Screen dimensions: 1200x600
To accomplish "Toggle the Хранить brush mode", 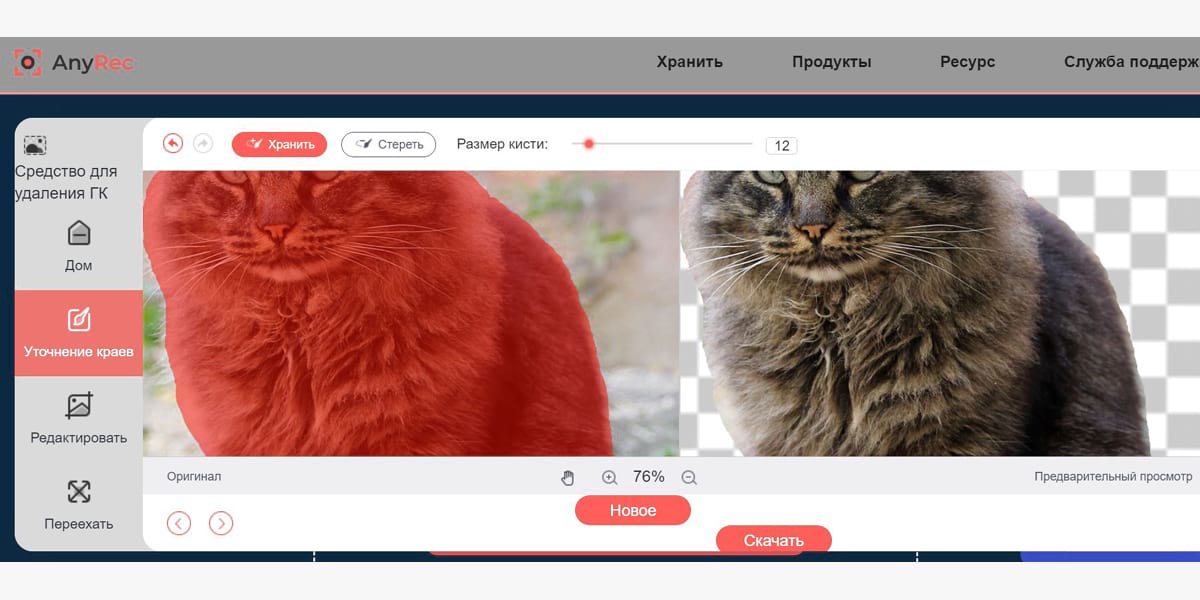I will [280, 144].
